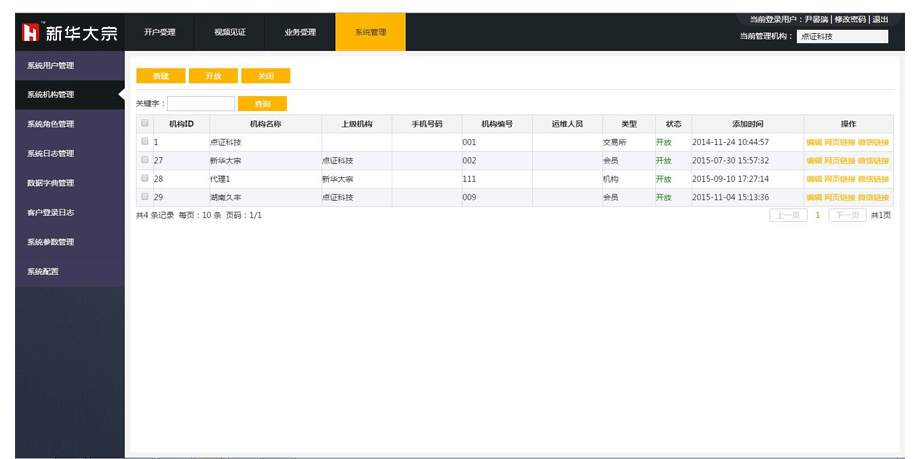
Task: Open 系统参数管理 in the sidebar
Action: coord(70,242)
